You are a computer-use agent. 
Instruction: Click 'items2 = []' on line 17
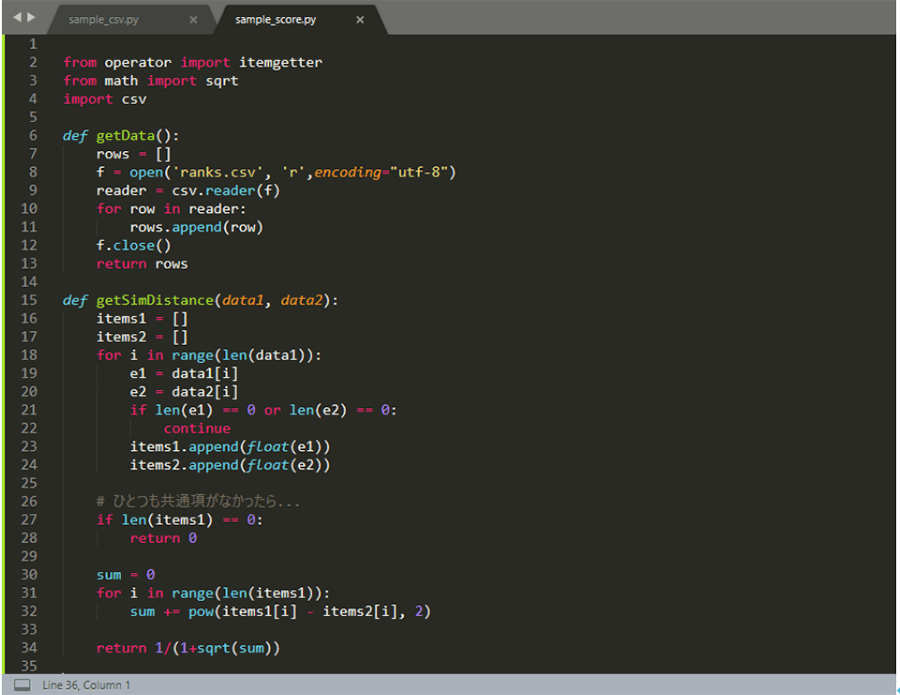pos(142,337)
